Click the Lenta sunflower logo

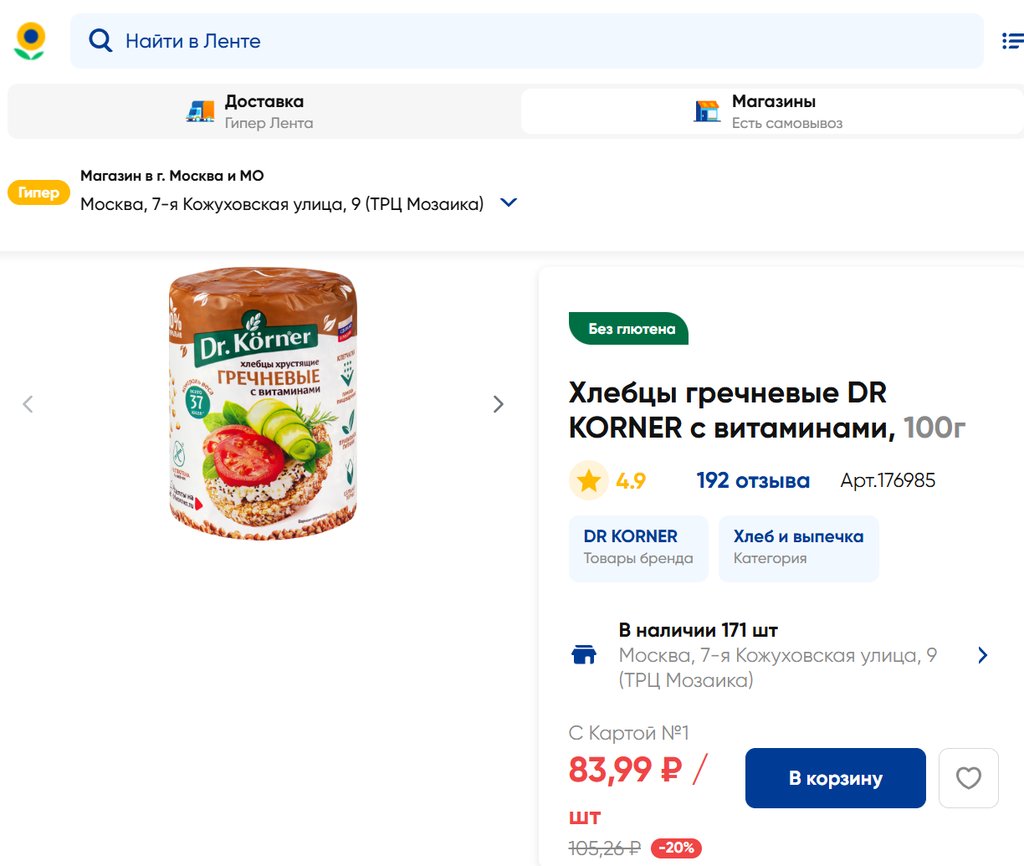30,41
